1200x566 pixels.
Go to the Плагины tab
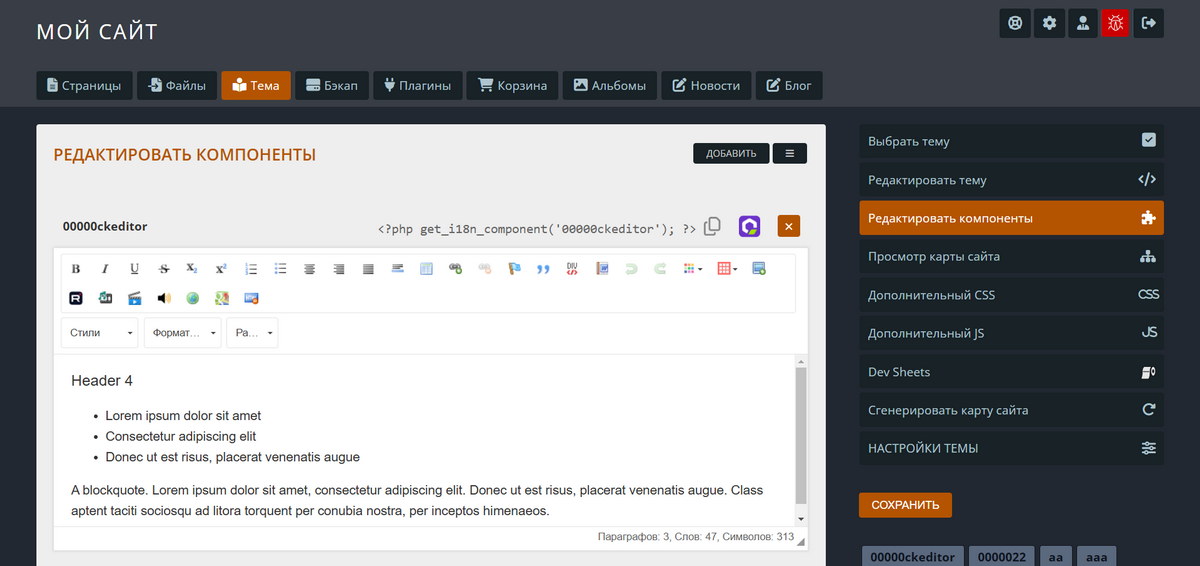click(418, 85)
